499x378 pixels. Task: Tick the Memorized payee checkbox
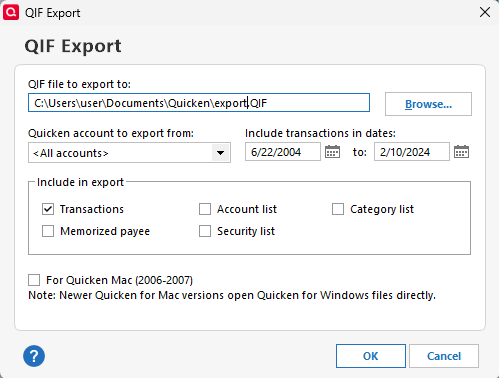click(48, 231)
